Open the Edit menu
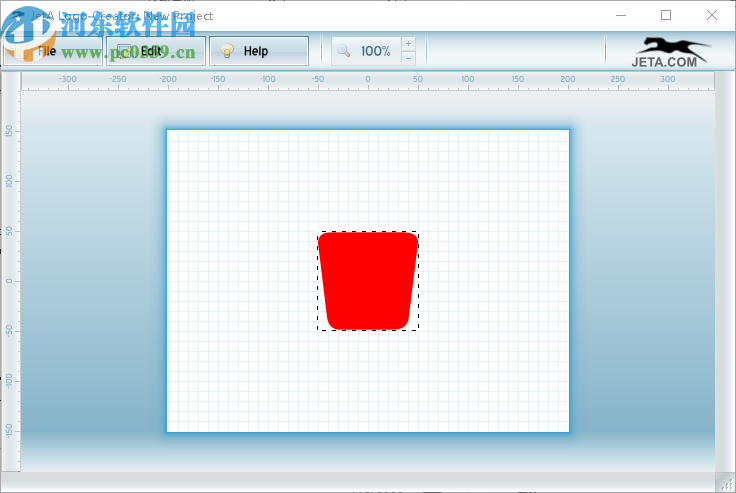 [x=156, y=51]
